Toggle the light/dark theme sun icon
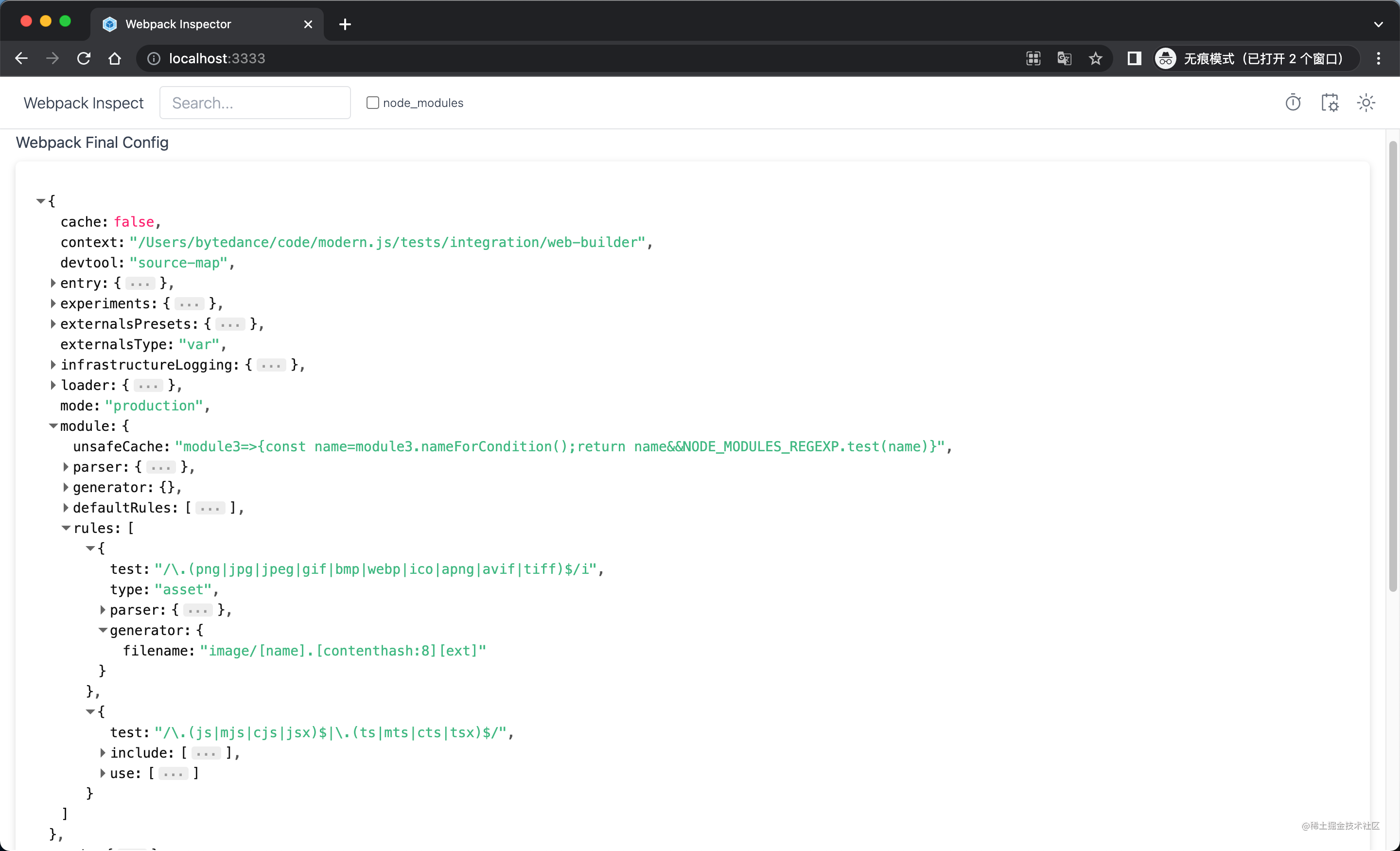Image resolution: width=1400 pixels, height=851 pixels. [x=1366, y=103]
